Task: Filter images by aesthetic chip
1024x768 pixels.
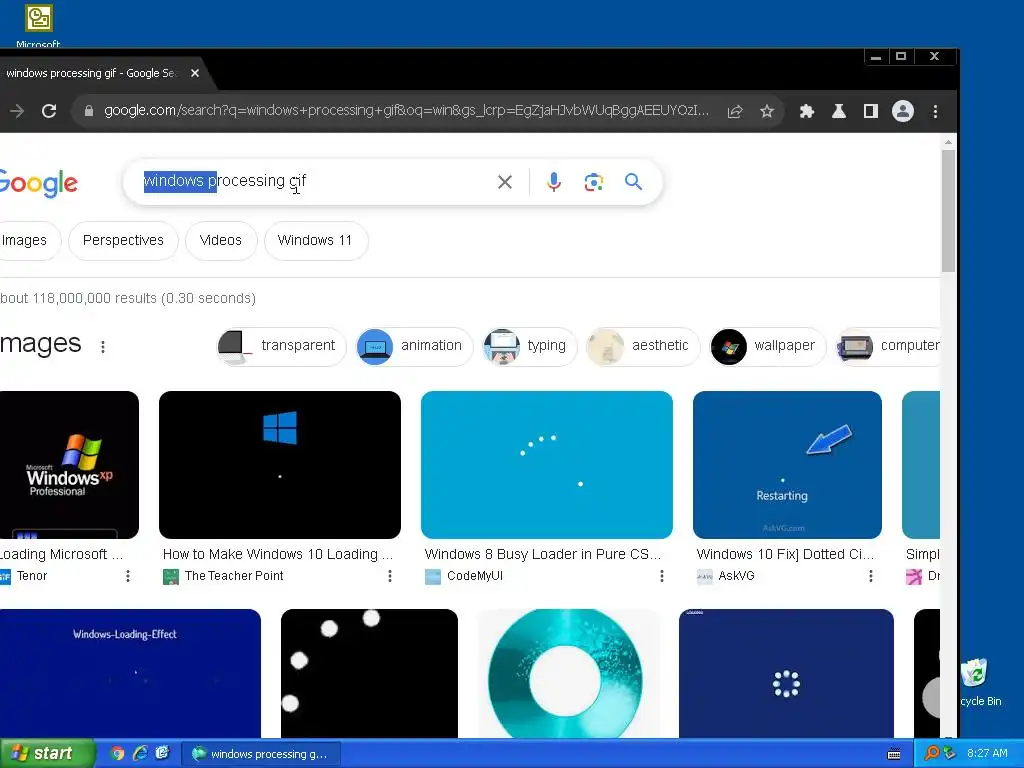Action: point(643,346)
